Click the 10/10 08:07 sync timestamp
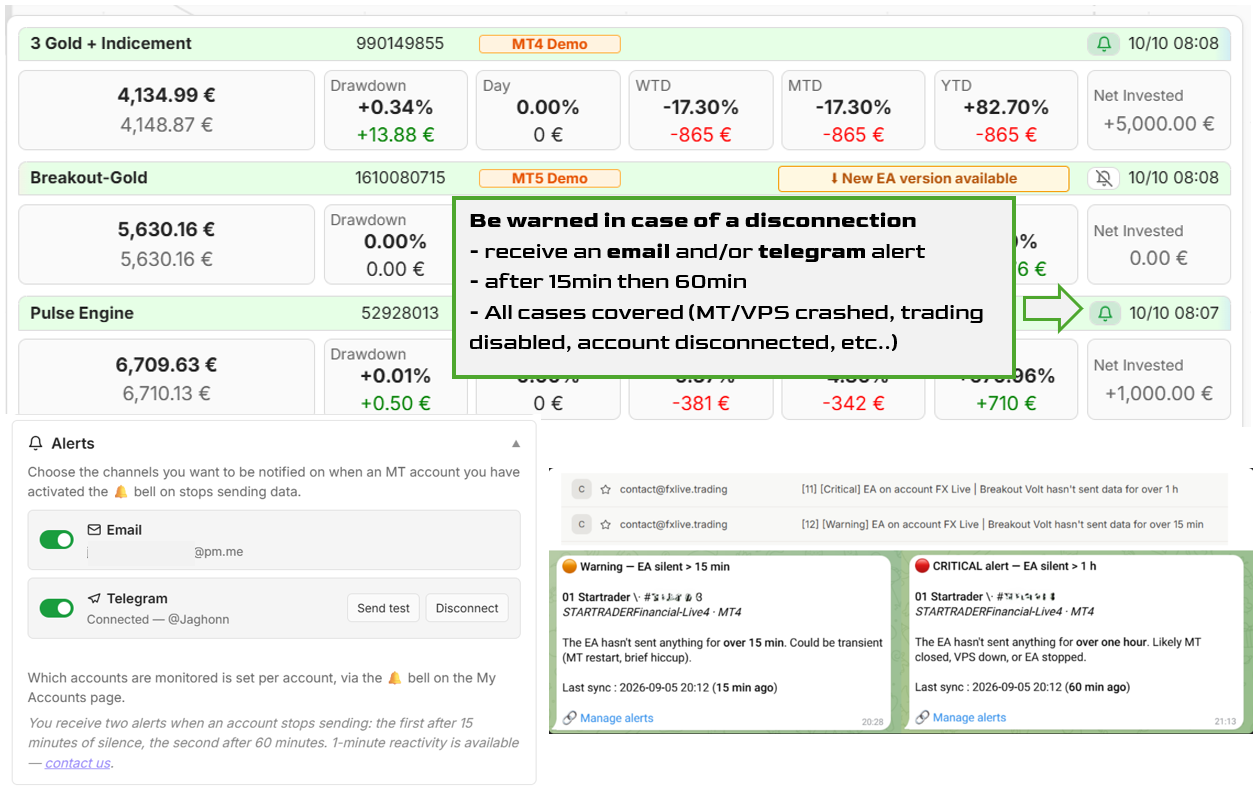Image resolution: width=1255 pixels, height=788 pixels. point(1174,313)
